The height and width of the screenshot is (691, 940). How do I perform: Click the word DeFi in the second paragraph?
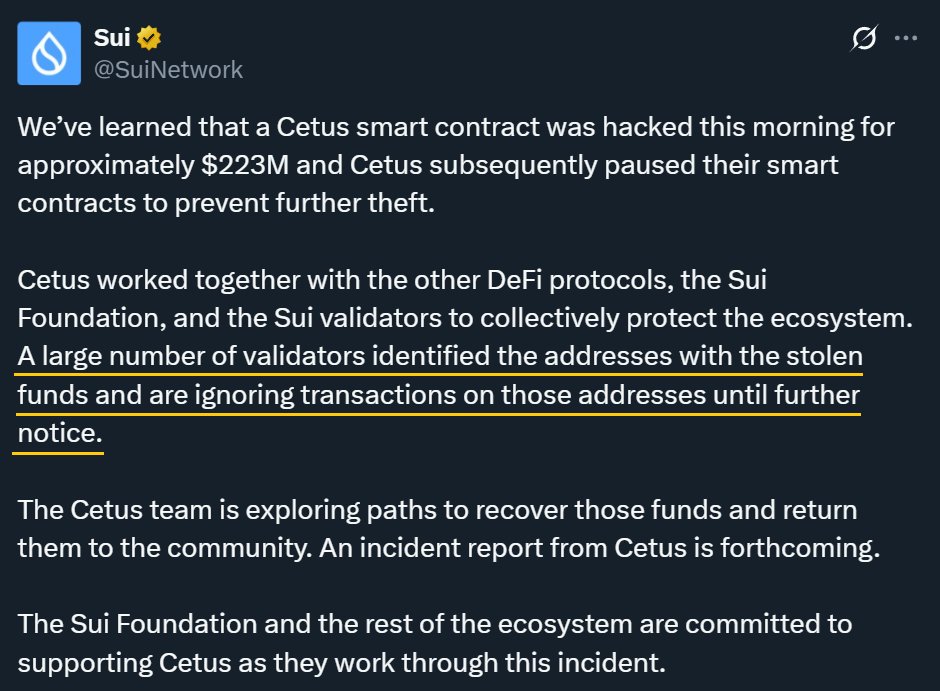click(x=514, y=280)
